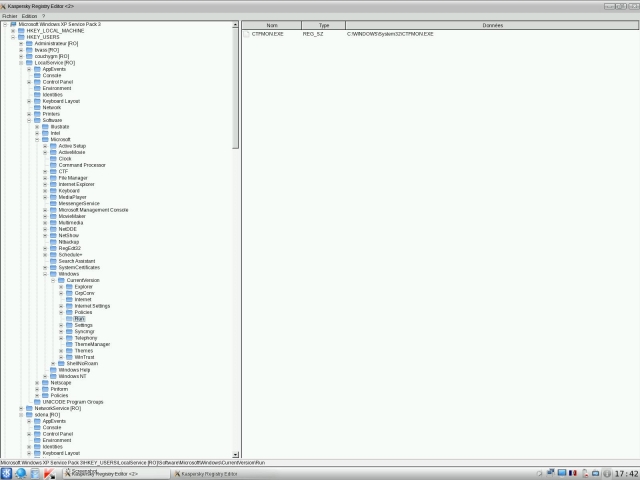Expand the NetworkService [RO] node
The image size is (640, 480).
[21, 409]
